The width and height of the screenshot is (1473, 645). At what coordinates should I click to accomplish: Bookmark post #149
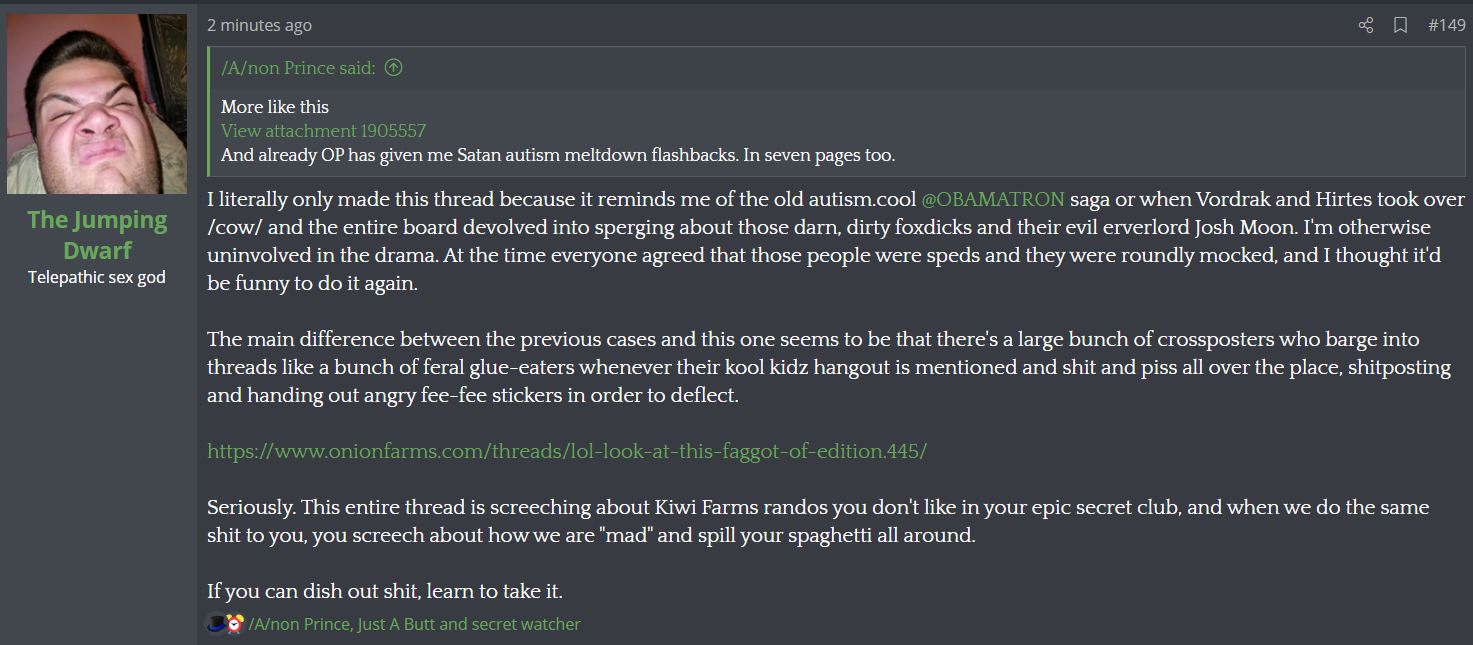[x=1400, y=25]
